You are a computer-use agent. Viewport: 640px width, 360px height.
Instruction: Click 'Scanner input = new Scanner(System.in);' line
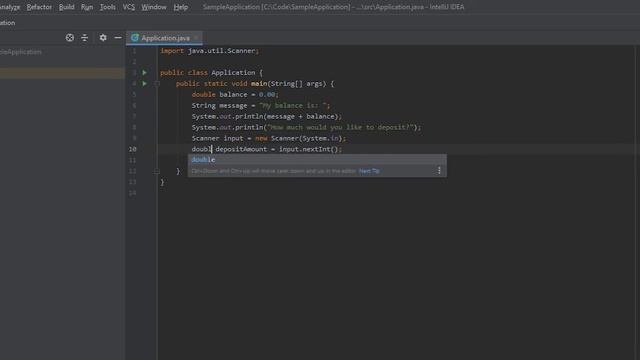pyautogui.click(x=269, y=138)
